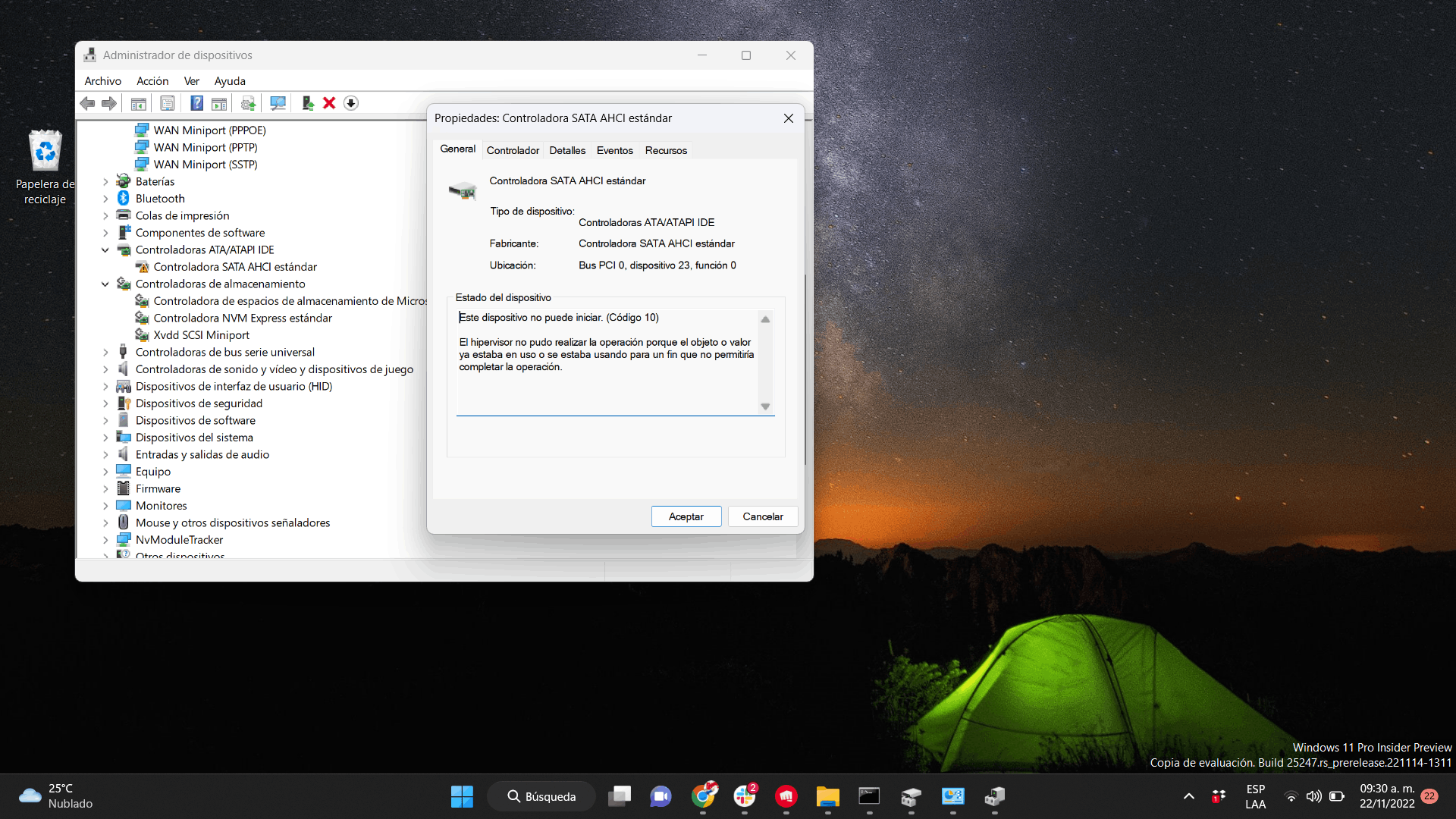Click the blue help question mark icon
1456x819 pixels.
(x=196, y=103)
